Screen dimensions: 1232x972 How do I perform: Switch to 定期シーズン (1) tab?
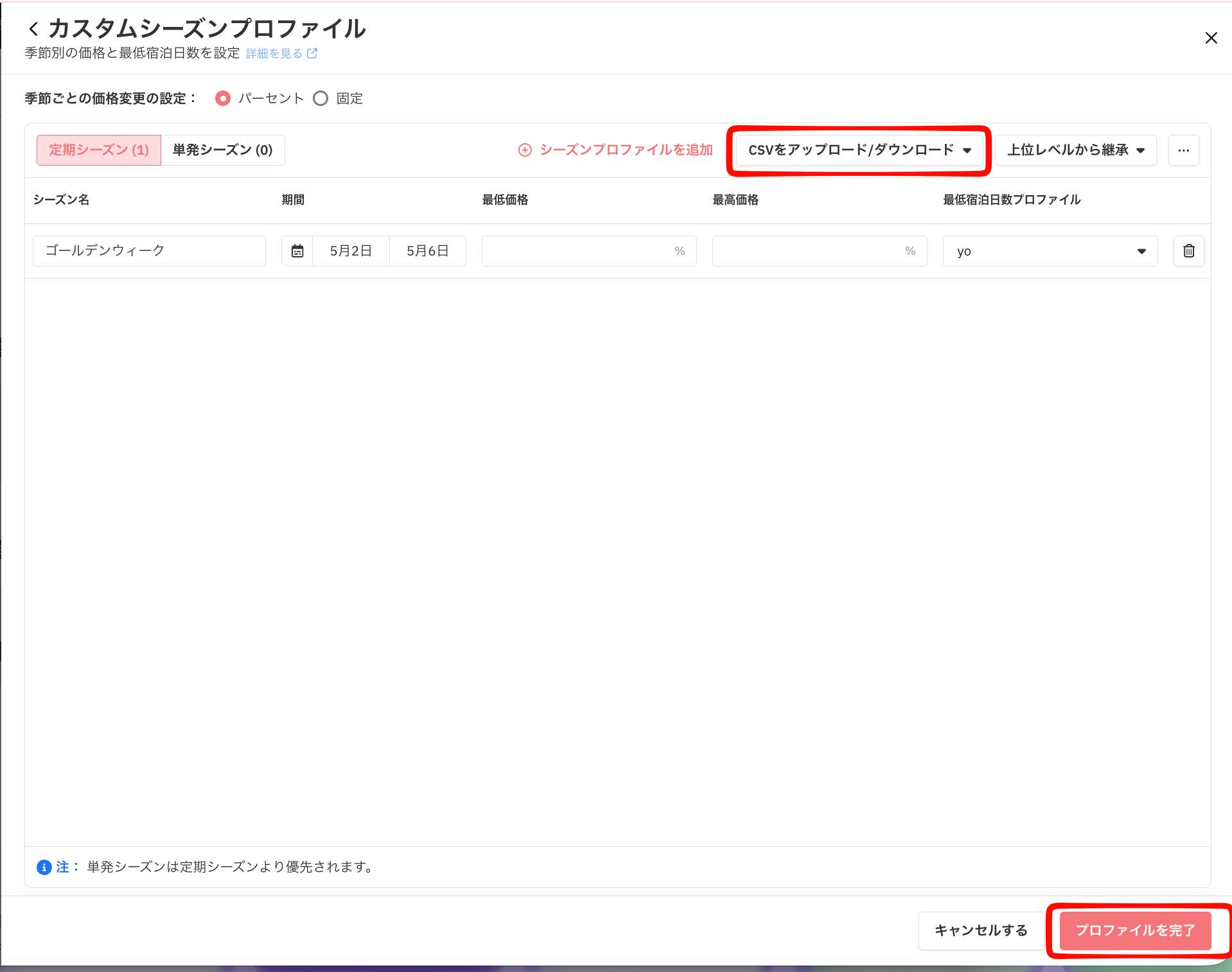[x=99, y=150]
